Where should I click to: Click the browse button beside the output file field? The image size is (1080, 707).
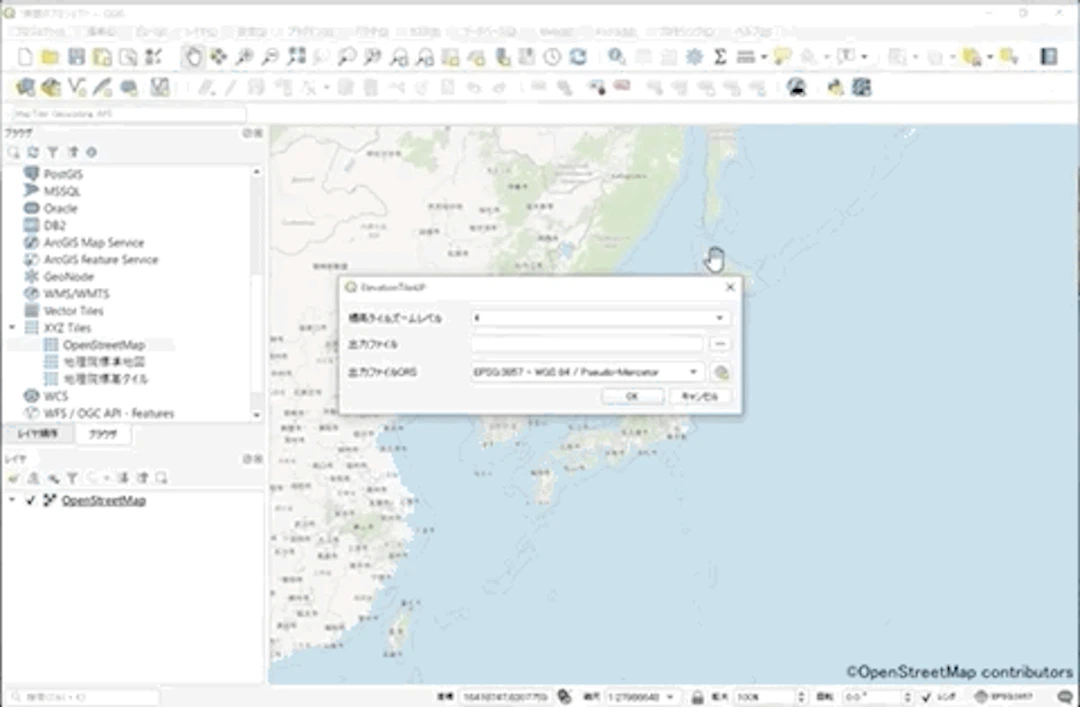click(x=720, y=344)
